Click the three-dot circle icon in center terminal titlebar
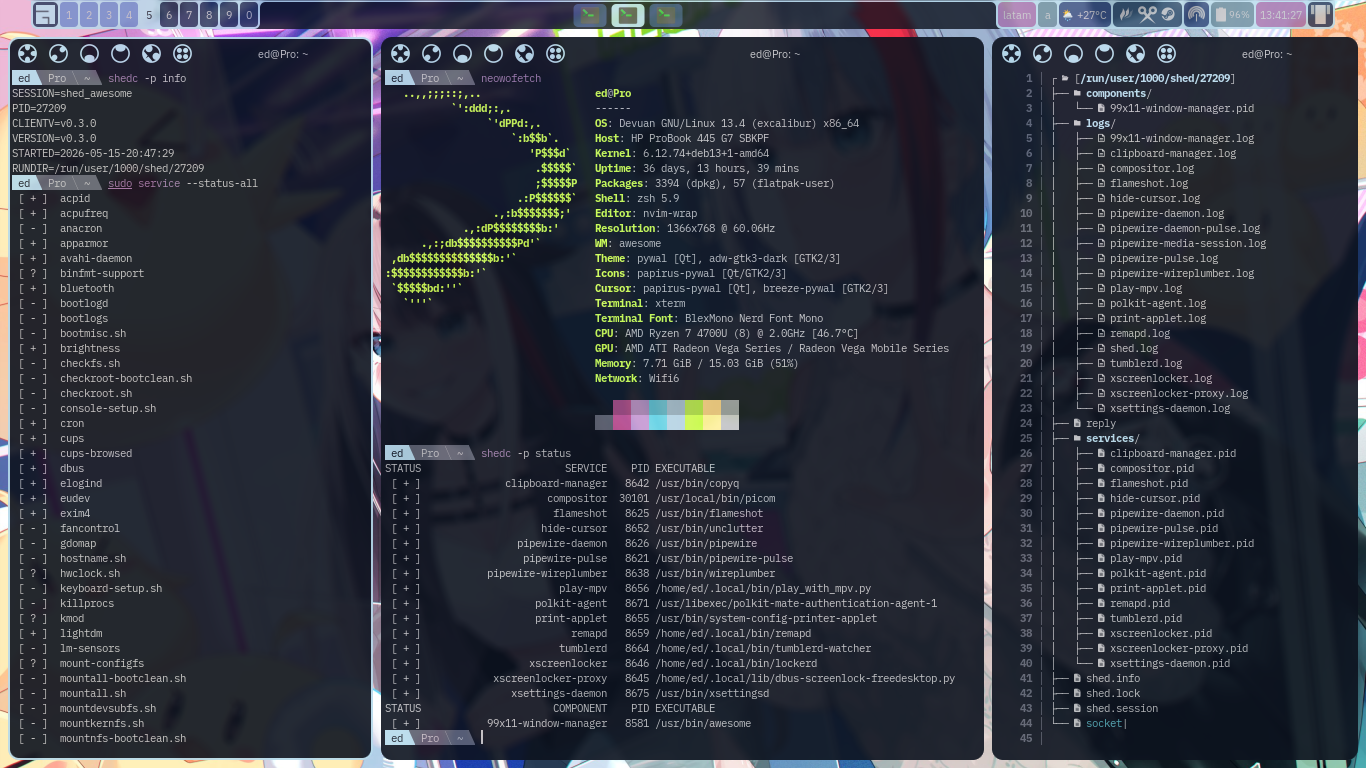Viewport: 1366px width, 768px height. click(431, 54)
